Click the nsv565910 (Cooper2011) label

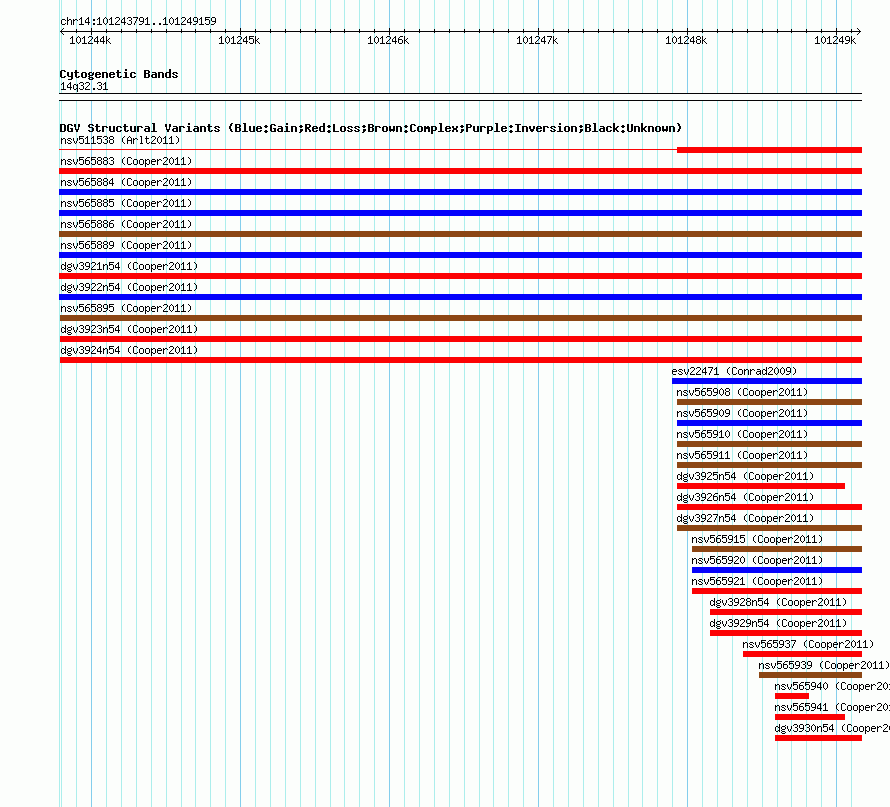point(742,434)
